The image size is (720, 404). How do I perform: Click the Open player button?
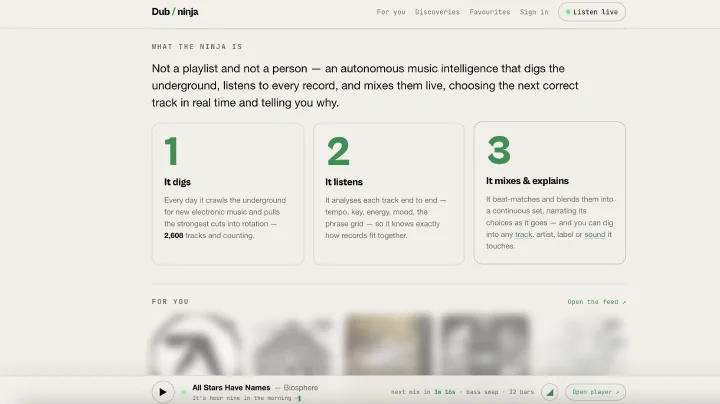coord(596,392)
